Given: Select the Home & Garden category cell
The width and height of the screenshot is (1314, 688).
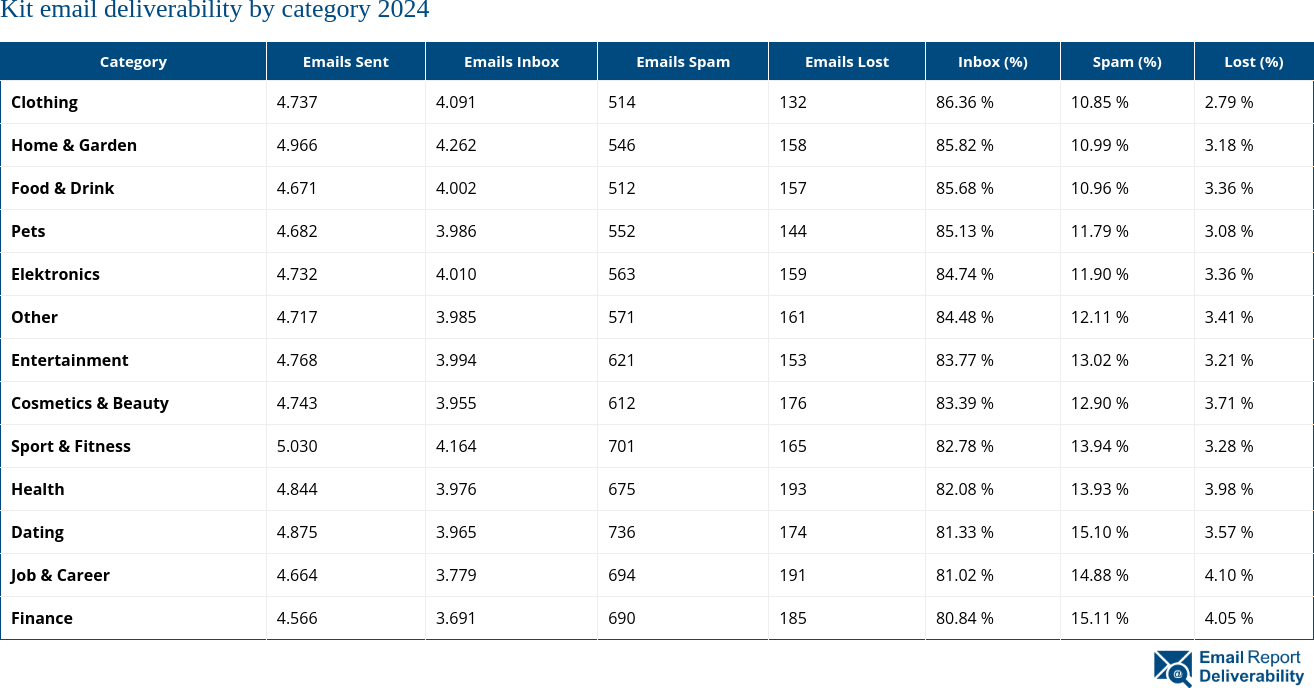Looking at the screenshot, I should click(x=133, y=145).
